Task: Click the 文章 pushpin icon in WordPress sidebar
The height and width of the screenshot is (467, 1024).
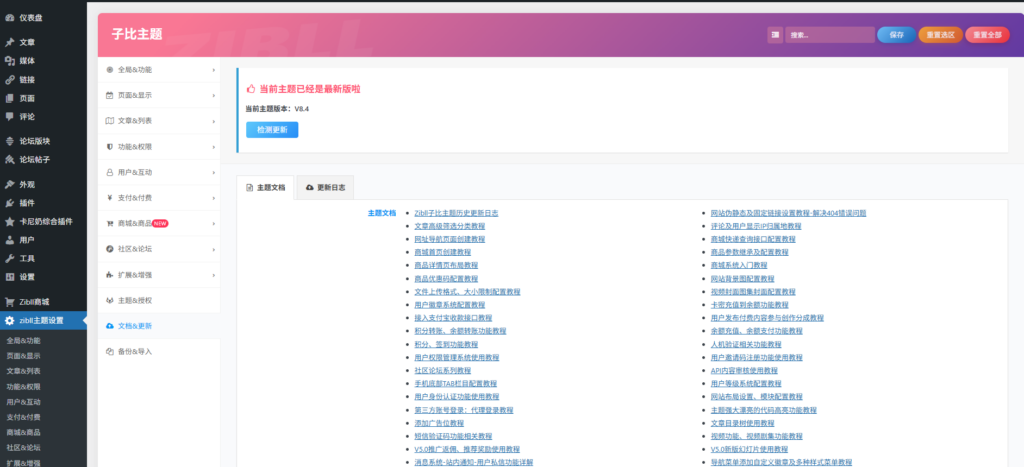Action: (x=9, y=42)
